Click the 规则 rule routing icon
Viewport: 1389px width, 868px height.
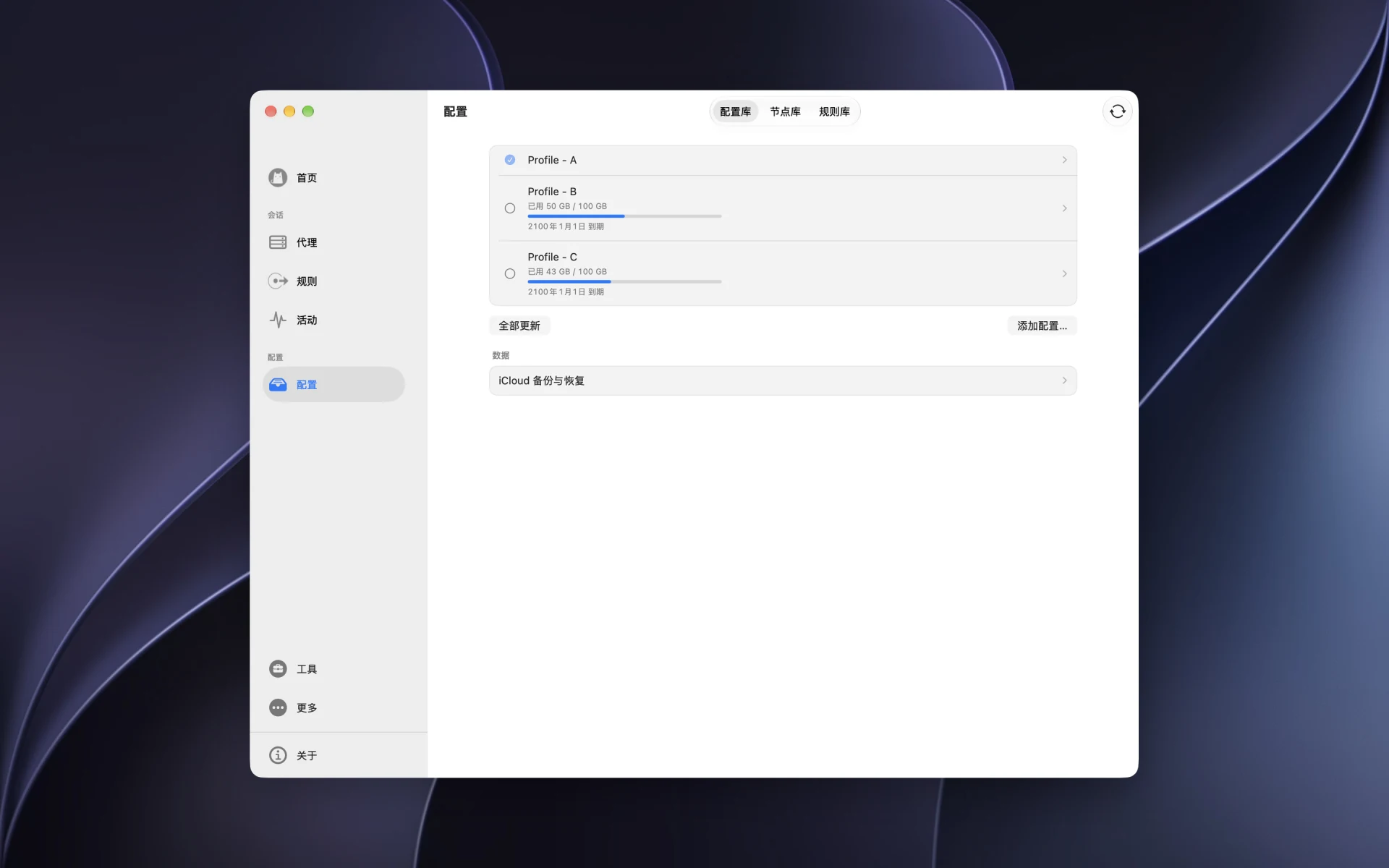pos(278,281)
